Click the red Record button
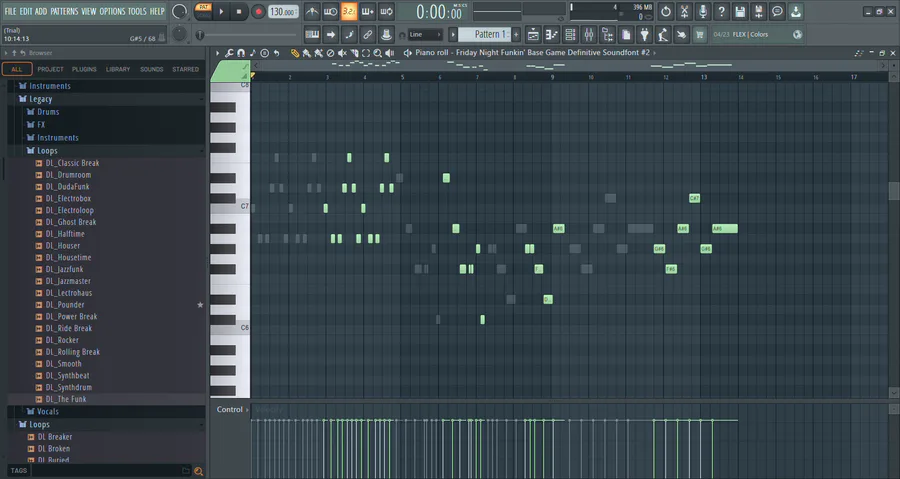This screenshot has width=900, height=479. 258,11
